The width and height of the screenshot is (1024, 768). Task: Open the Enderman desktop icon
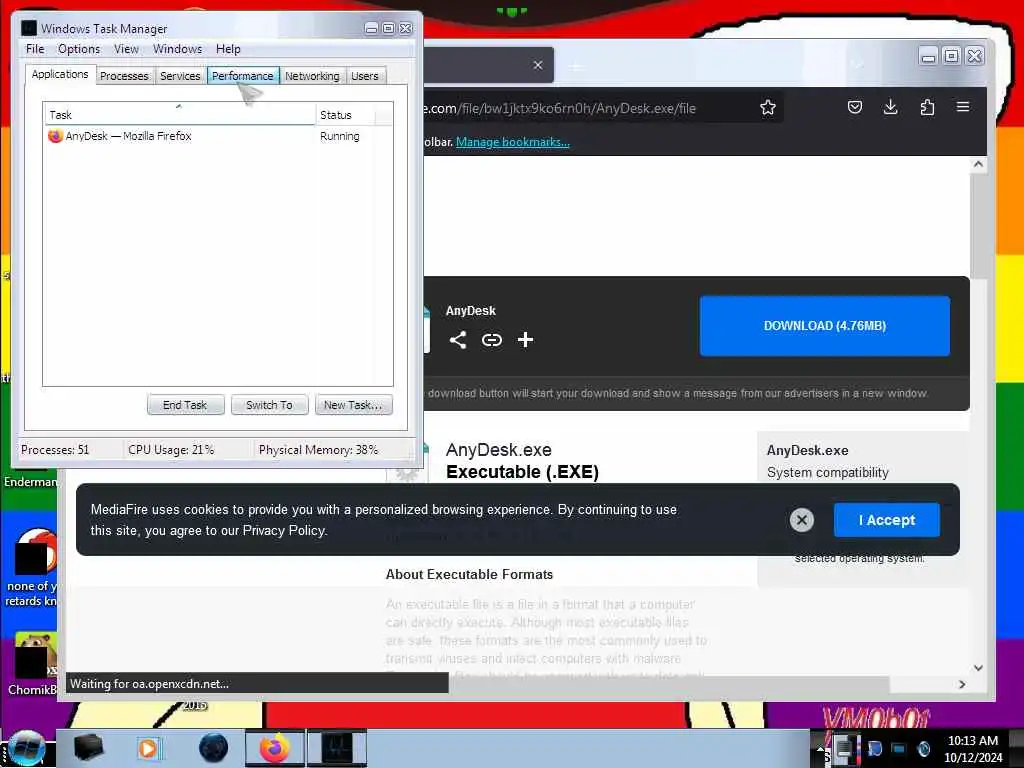(30, 482)
